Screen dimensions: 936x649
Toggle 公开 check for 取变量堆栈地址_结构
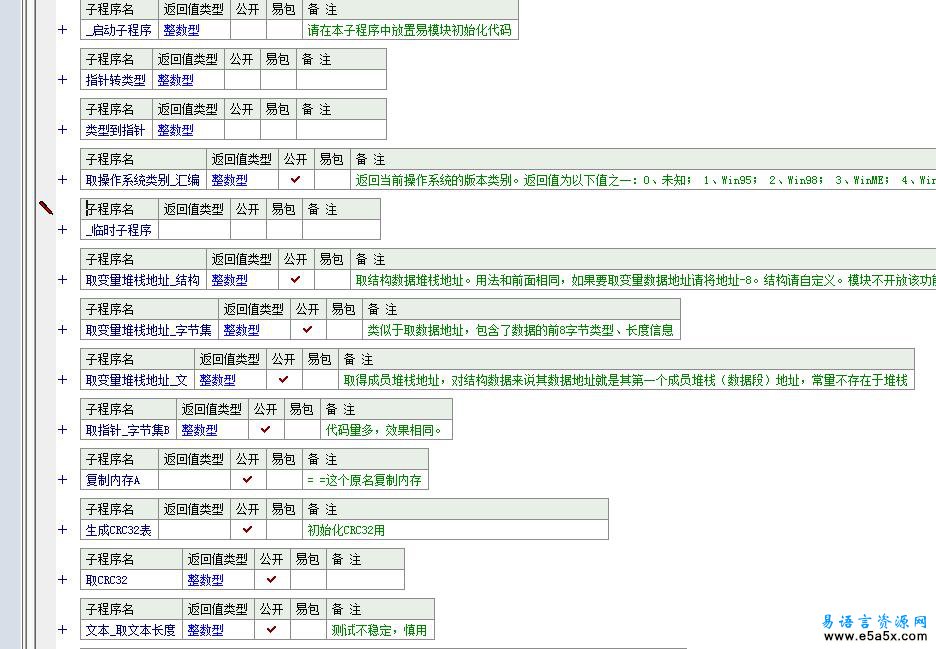click(x=295, y=279)
